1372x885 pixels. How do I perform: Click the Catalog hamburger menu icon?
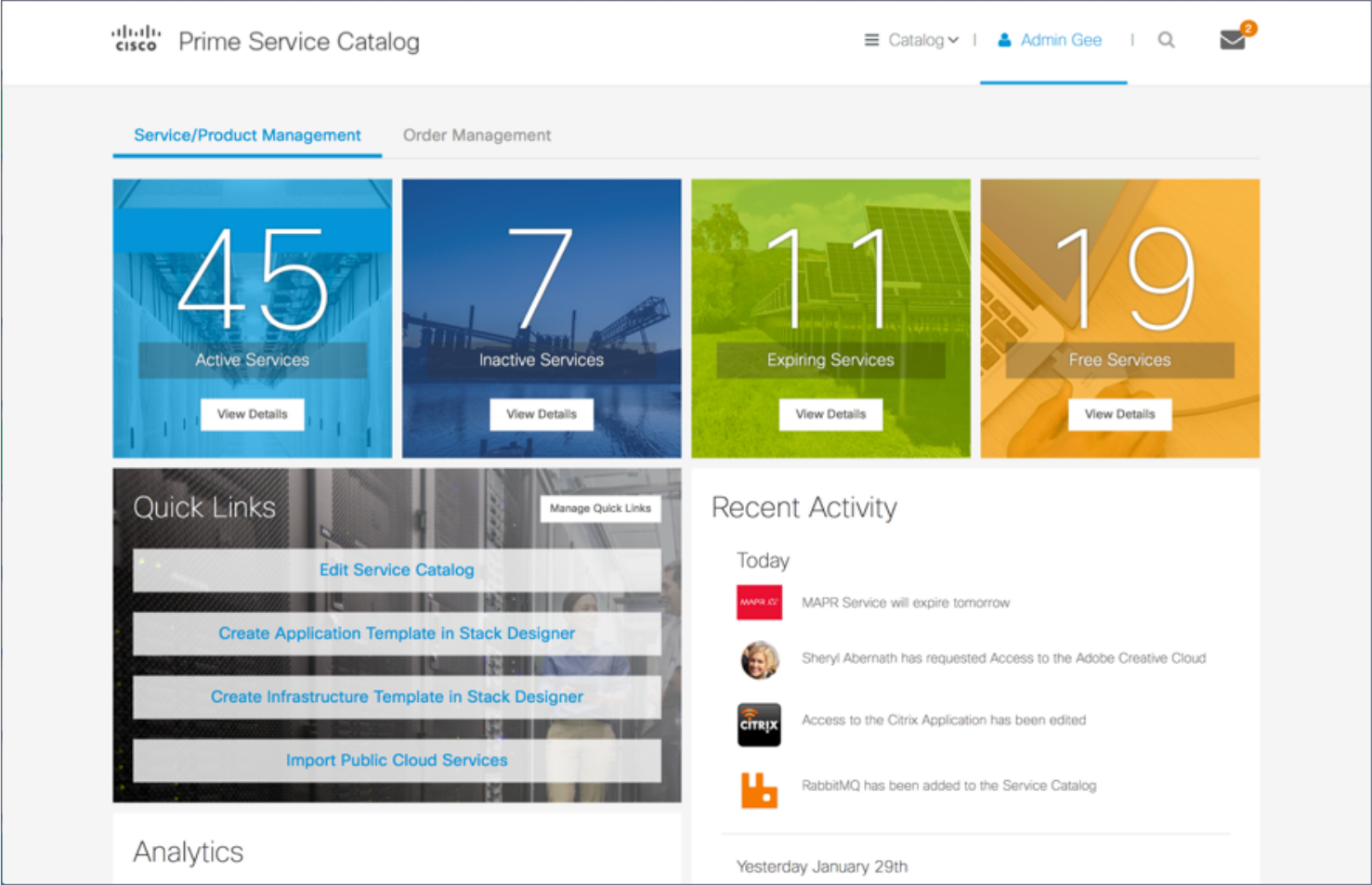coord(871,40)
